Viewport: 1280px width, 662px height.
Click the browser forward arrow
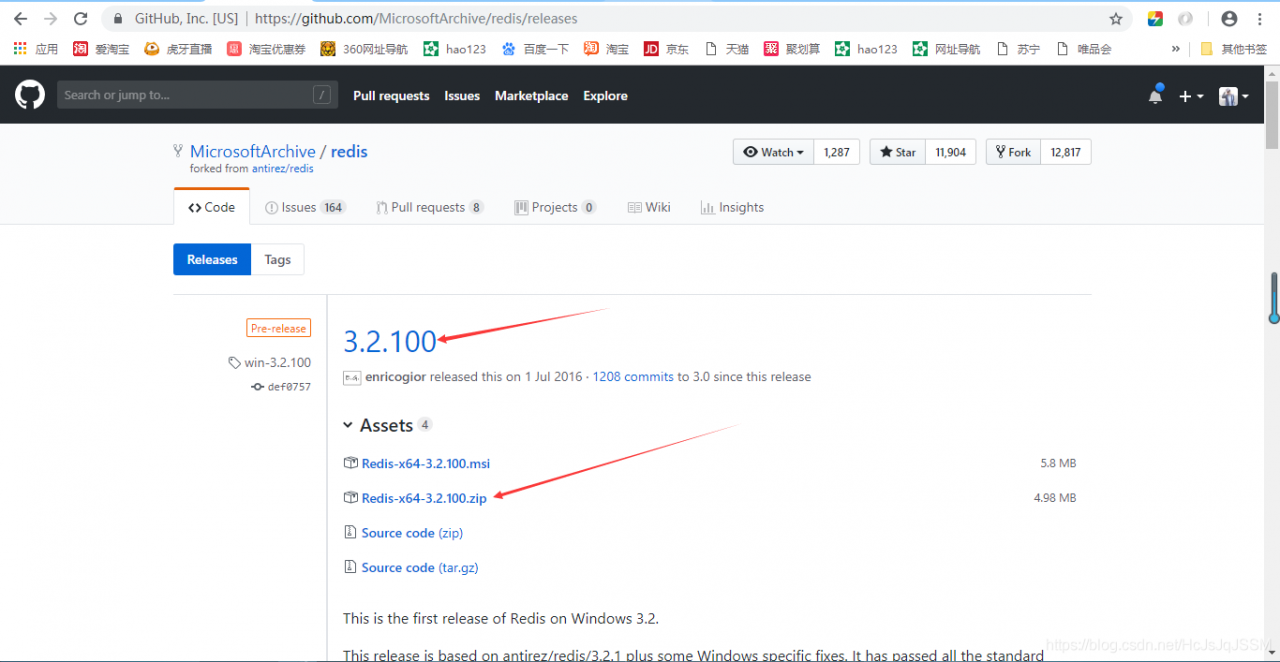51,19
